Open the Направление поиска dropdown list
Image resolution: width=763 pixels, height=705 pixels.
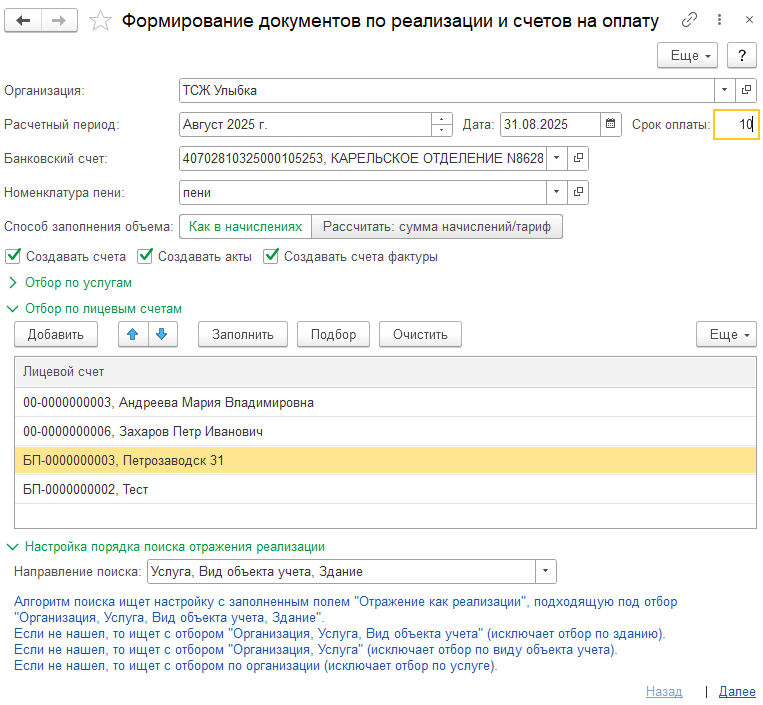point(545,572)
